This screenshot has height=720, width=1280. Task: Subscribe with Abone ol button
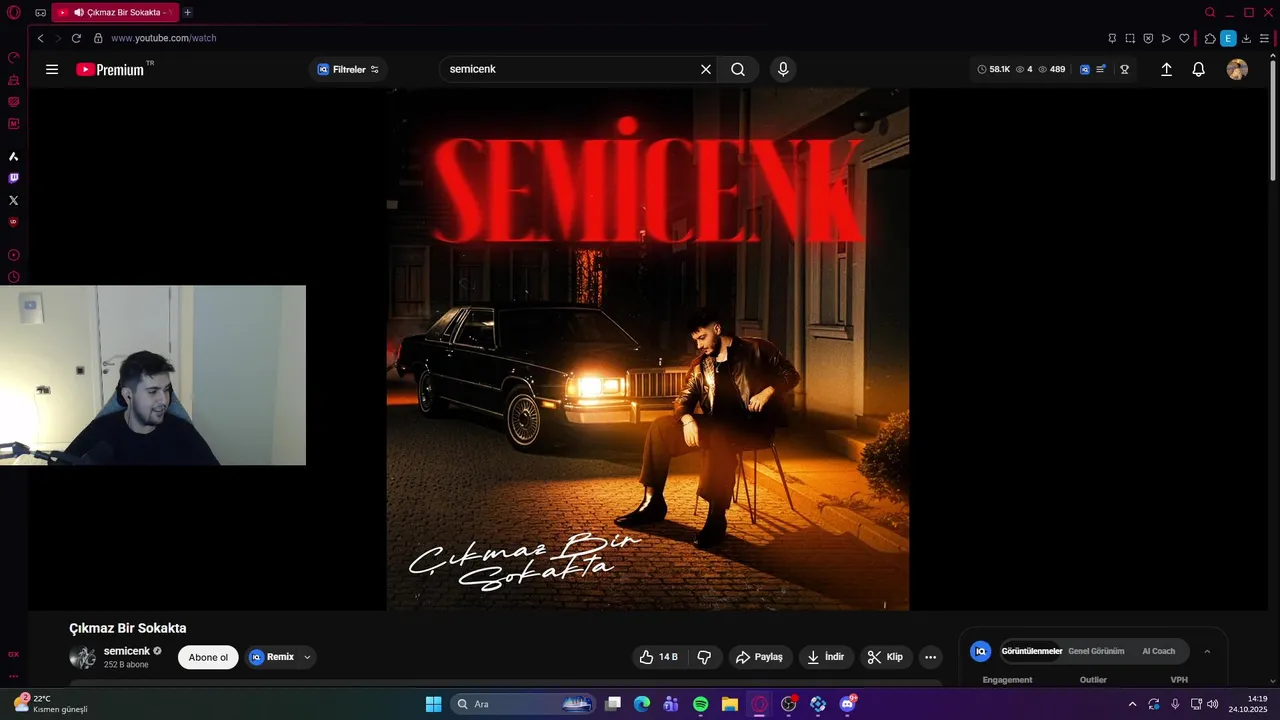click(208, 657)
